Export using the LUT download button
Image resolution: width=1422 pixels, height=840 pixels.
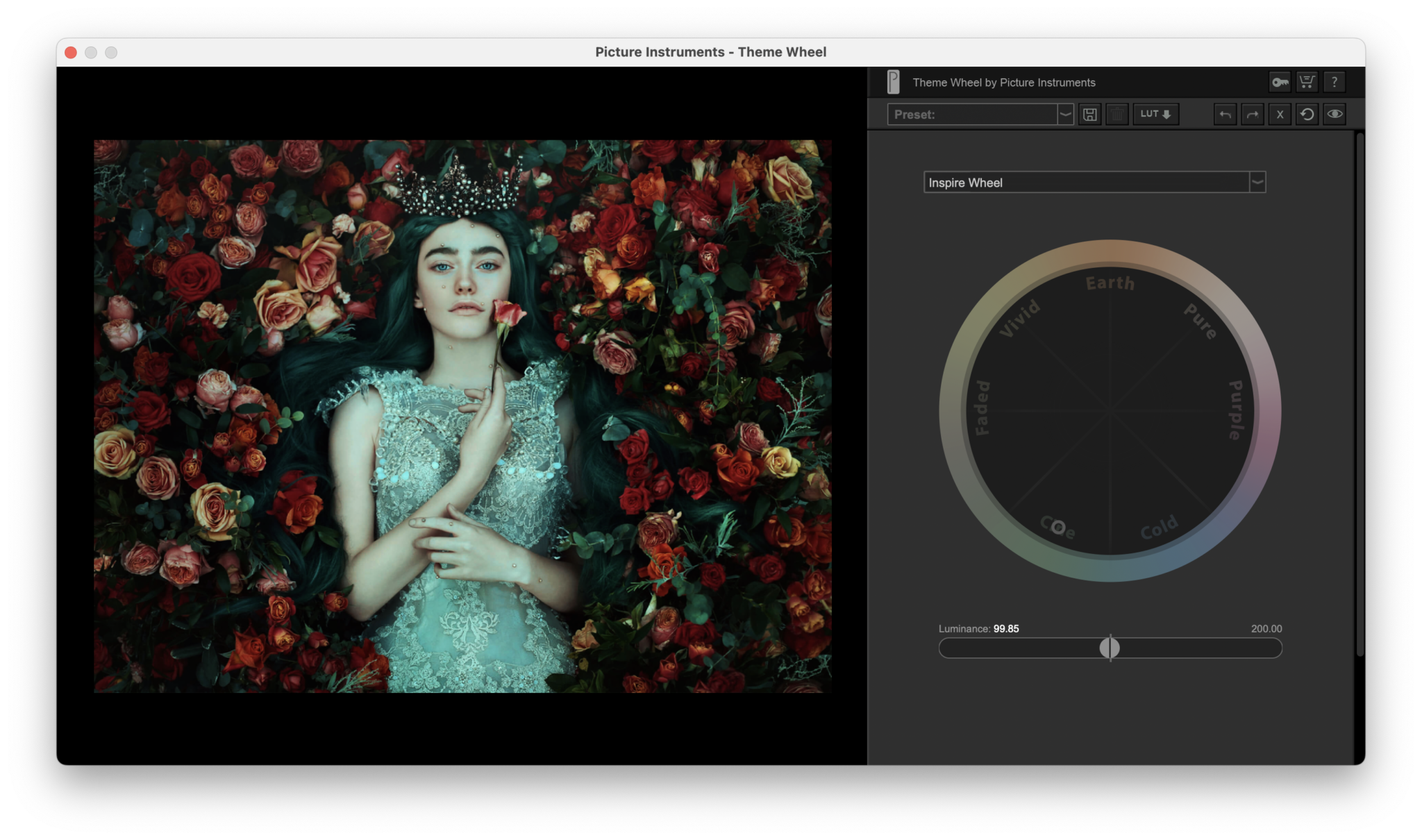1155,115
